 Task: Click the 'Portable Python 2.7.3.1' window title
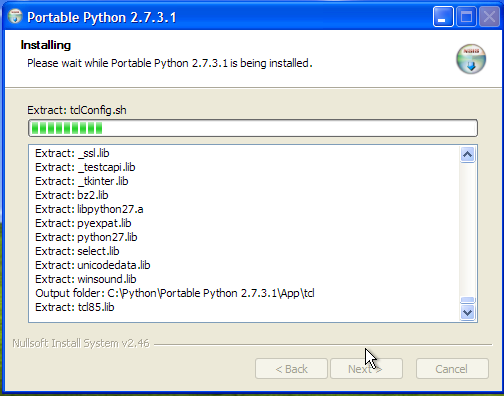(102, 17)
